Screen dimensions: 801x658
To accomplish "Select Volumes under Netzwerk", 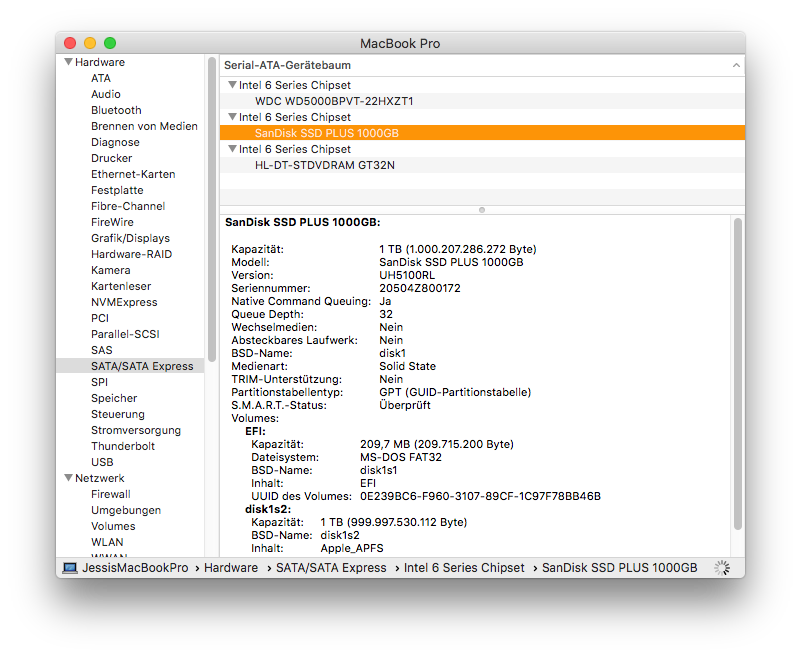I will [113, 526].
